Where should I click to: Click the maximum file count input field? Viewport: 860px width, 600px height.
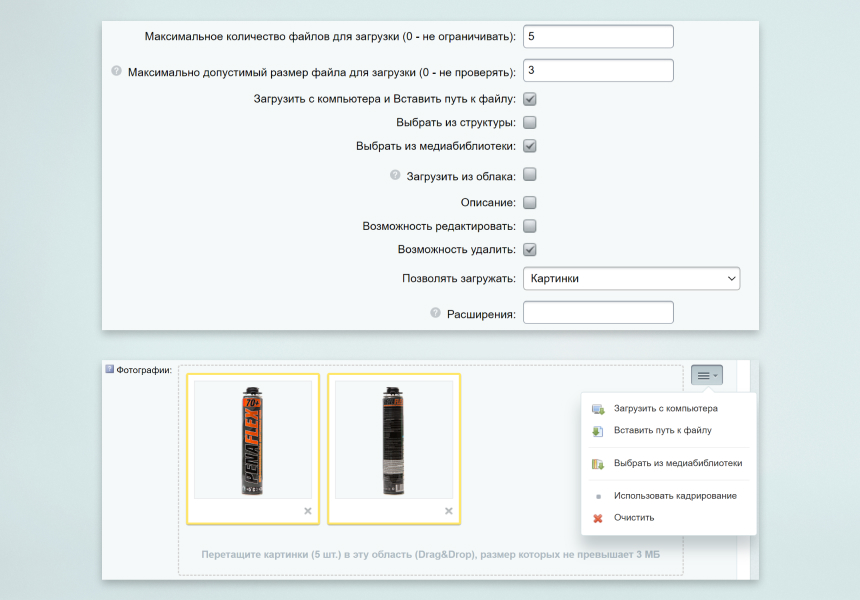[x=598, y=37]
